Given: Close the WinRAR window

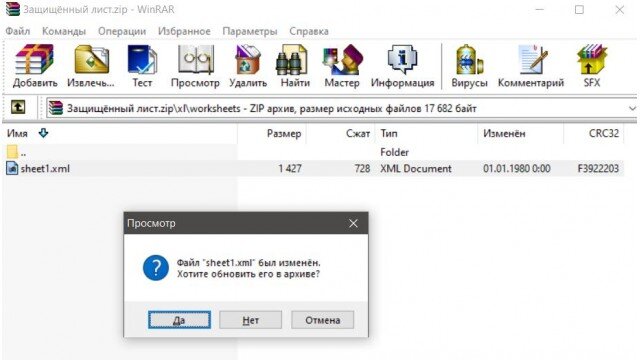Looking at the screenshot, I should [x=620, y=9].
